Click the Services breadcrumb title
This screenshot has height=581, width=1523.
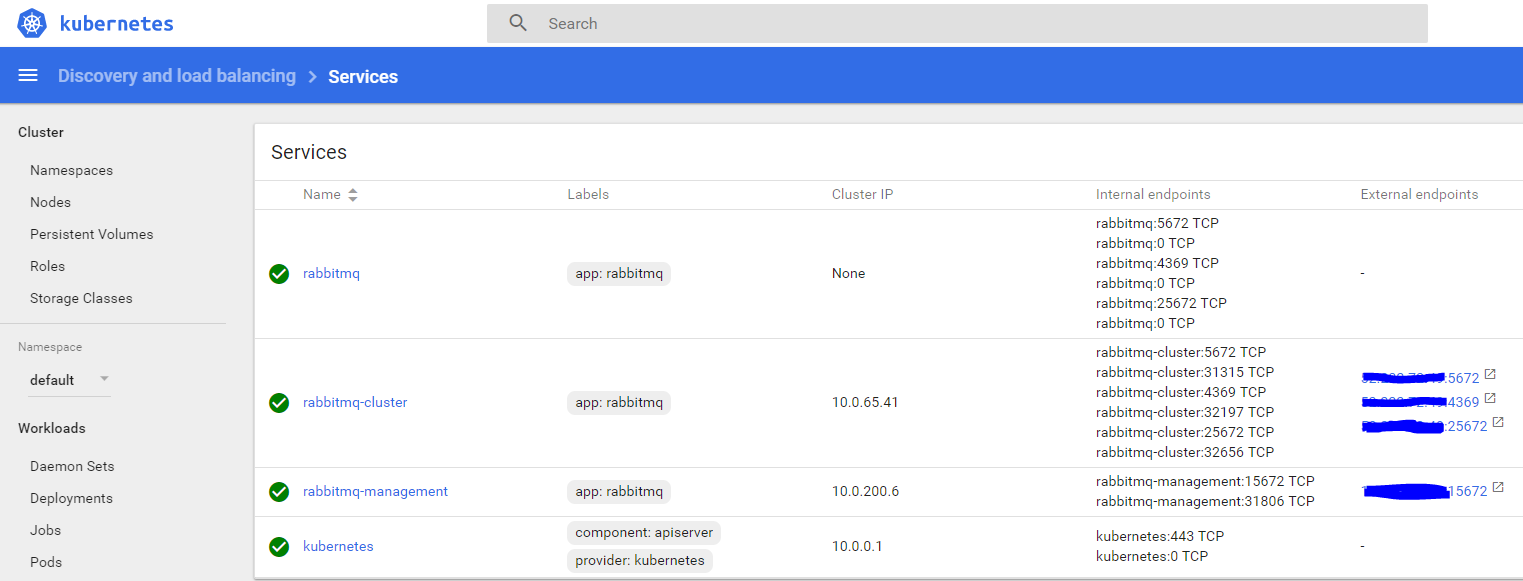tap(363, 77)
